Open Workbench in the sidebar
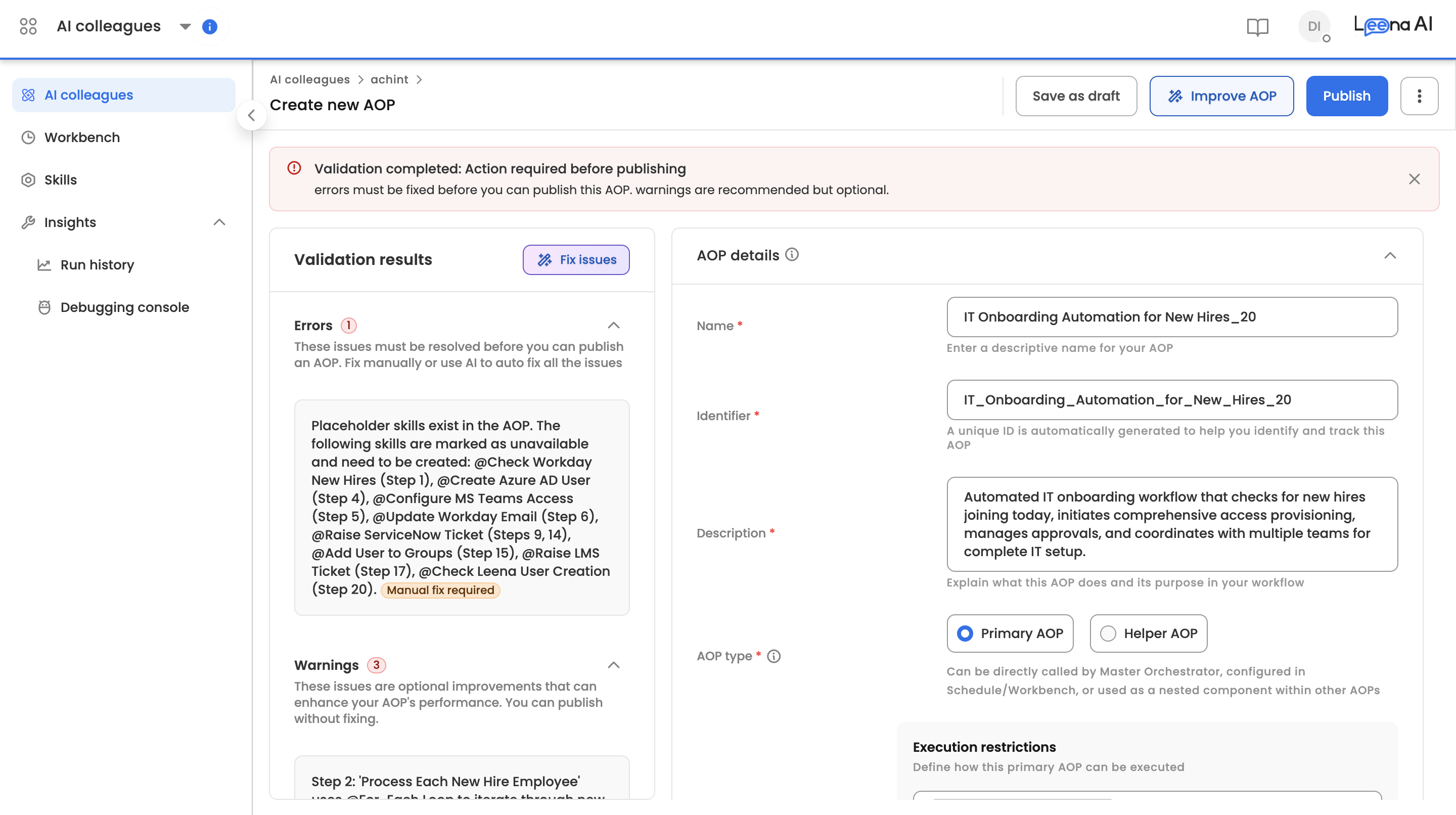Image resolution: width=1456 pixels, height=815 pixels. coord(82,138)
